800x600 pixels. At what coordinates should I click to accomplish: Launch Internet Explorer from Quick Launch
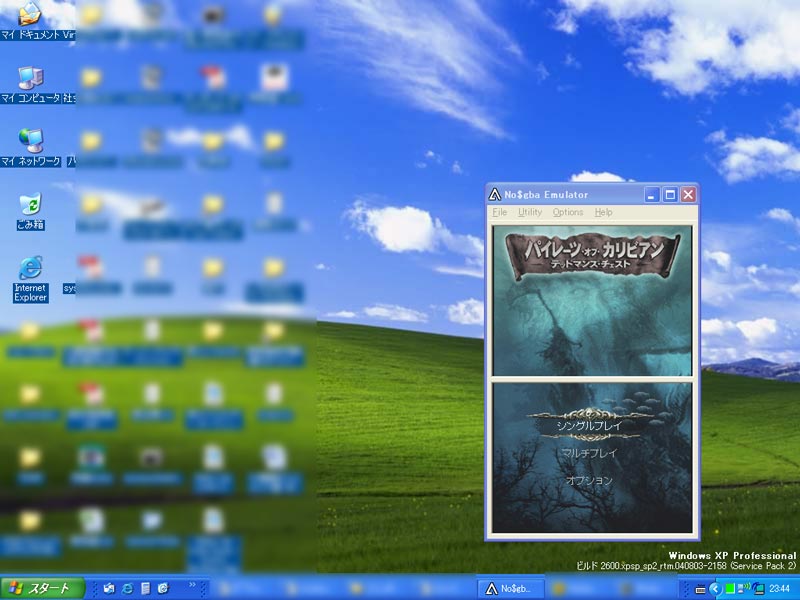[127, 588]
